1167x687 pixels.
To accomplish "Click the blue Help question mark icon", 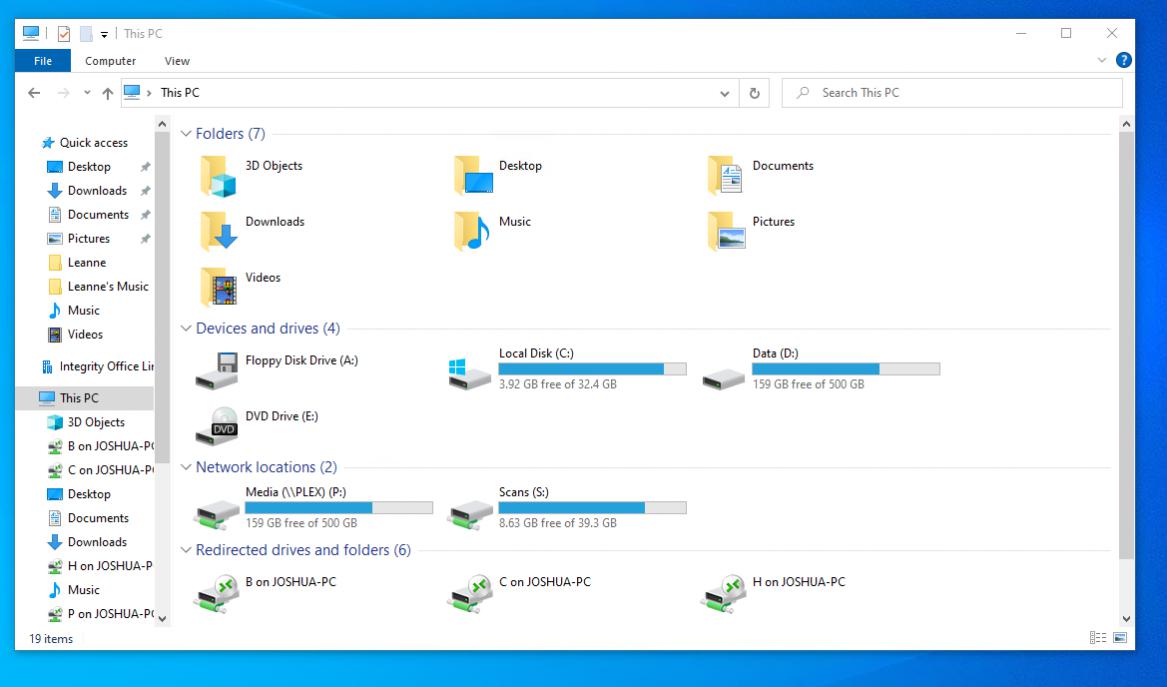I will 1124,61.
